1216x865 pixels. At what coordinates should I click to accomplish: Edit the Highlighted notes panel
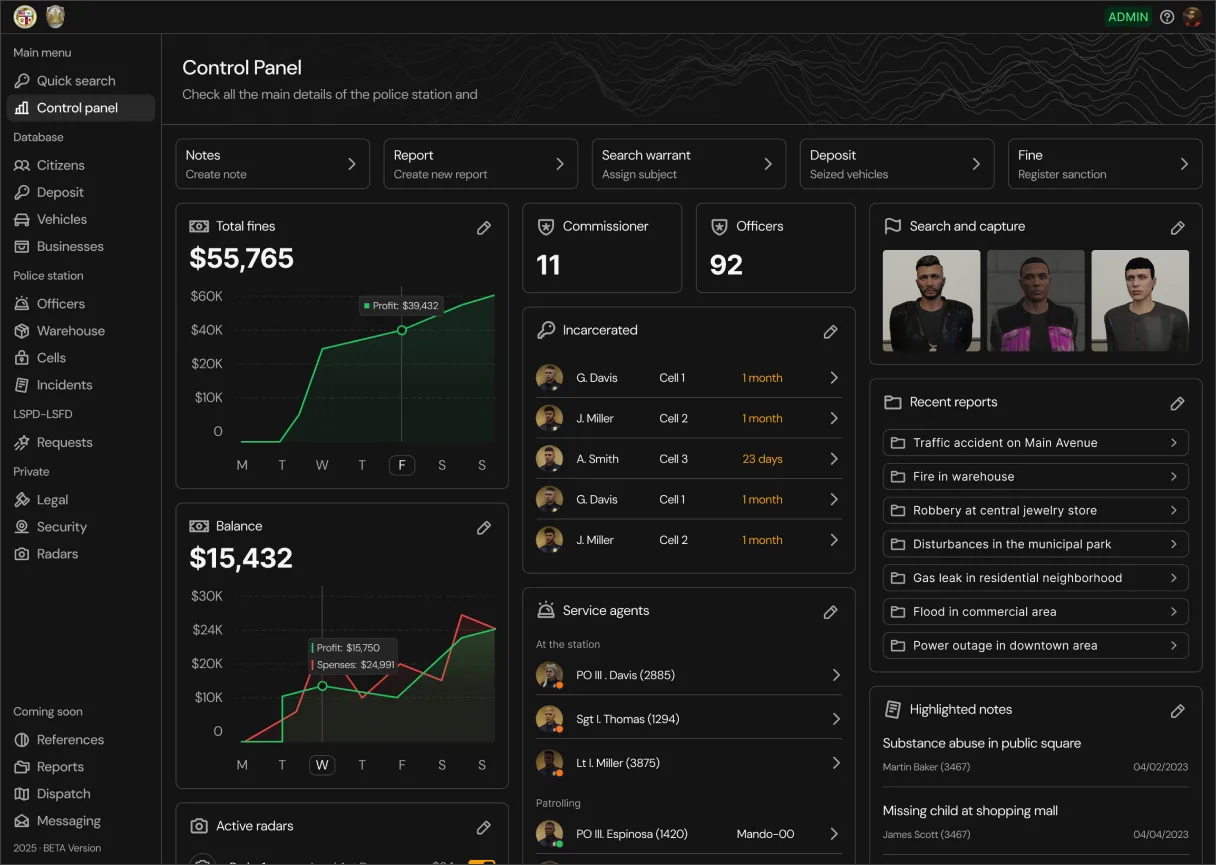(1178, 711)
